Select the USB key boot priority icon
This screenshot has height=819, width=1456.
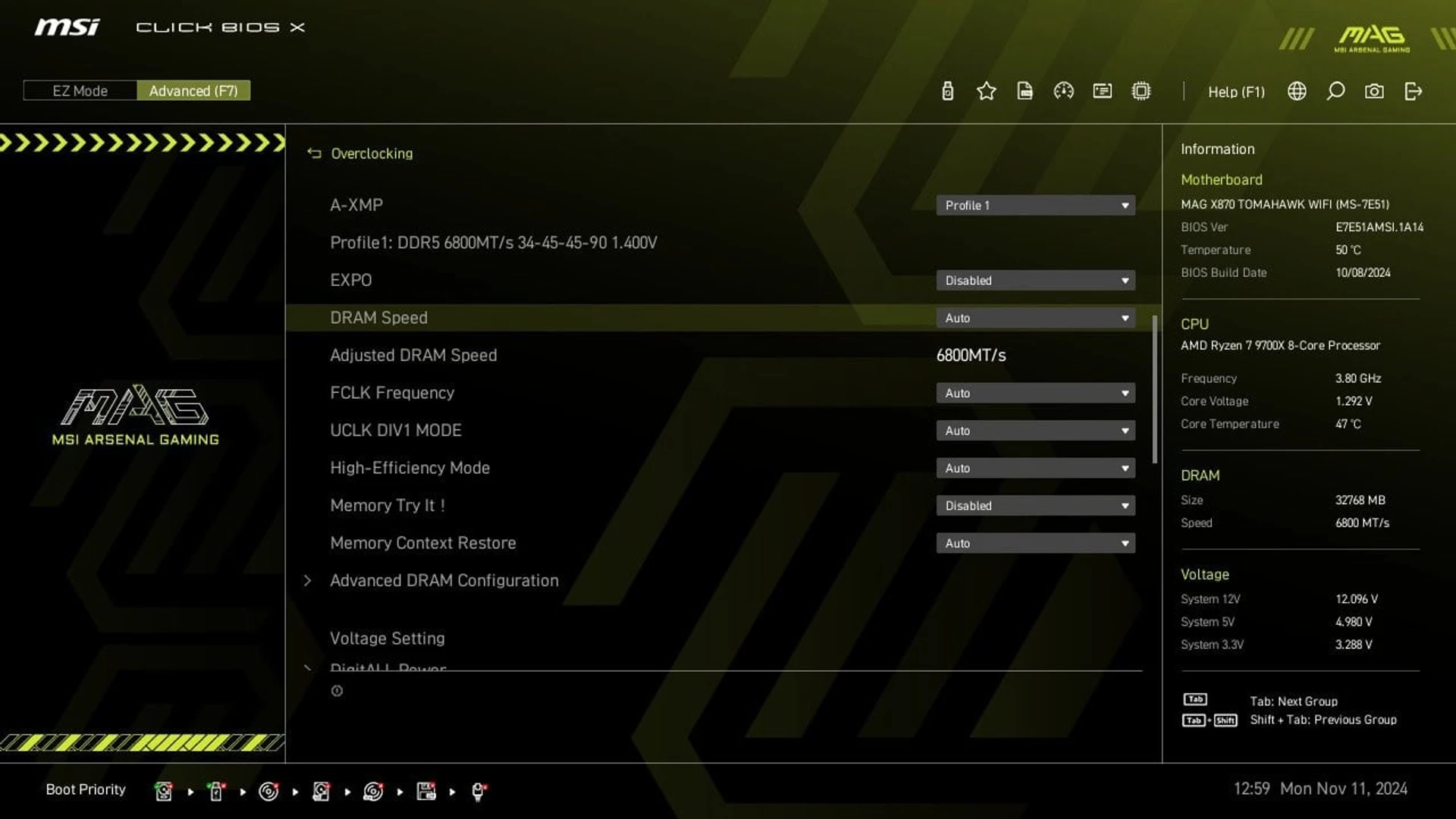(x=216, y=791)
